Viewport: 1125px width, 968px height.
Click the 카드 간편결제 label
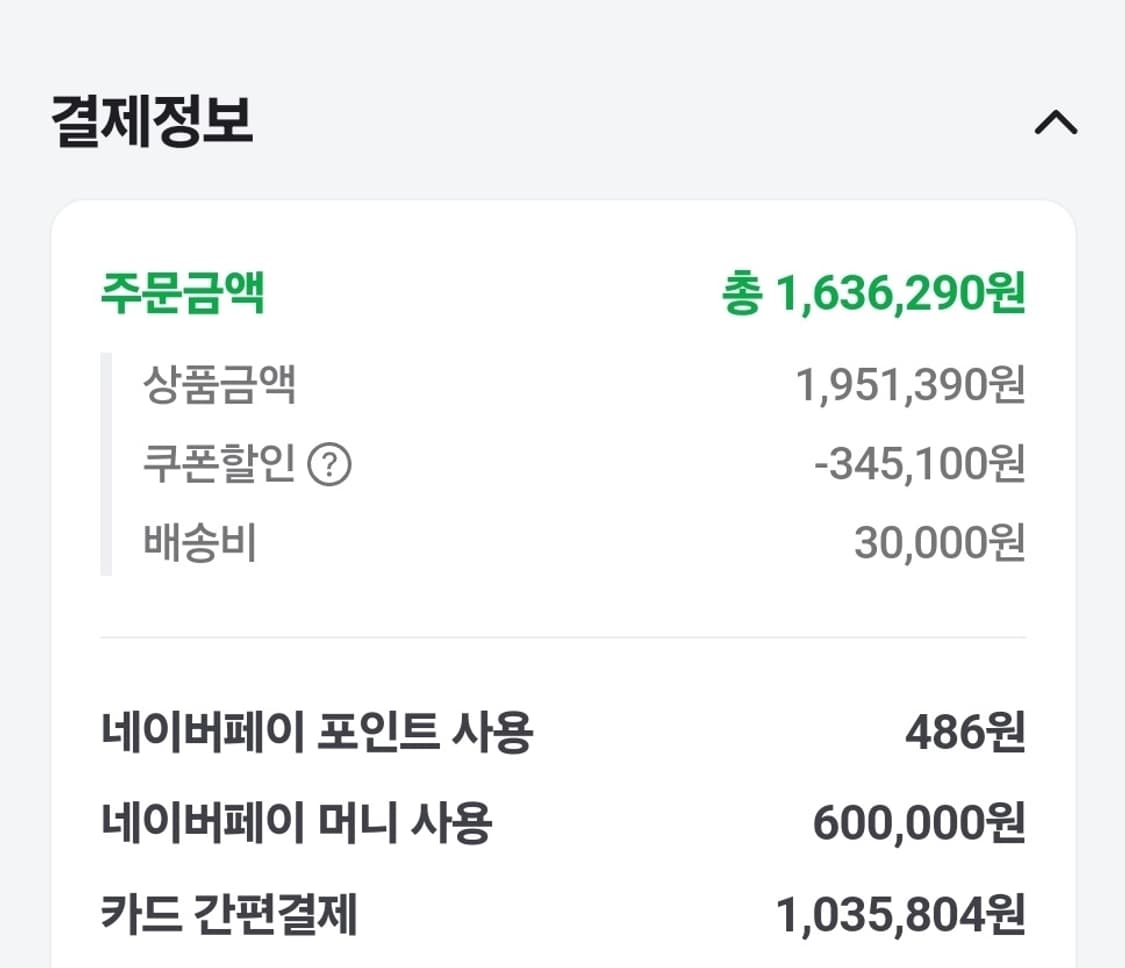229,914
